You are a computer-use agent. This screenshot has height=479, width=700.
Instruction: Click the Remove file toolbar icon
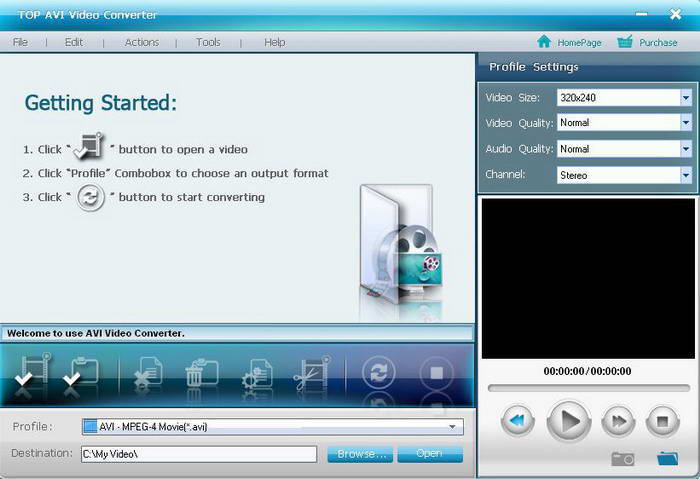coord(148,372)
